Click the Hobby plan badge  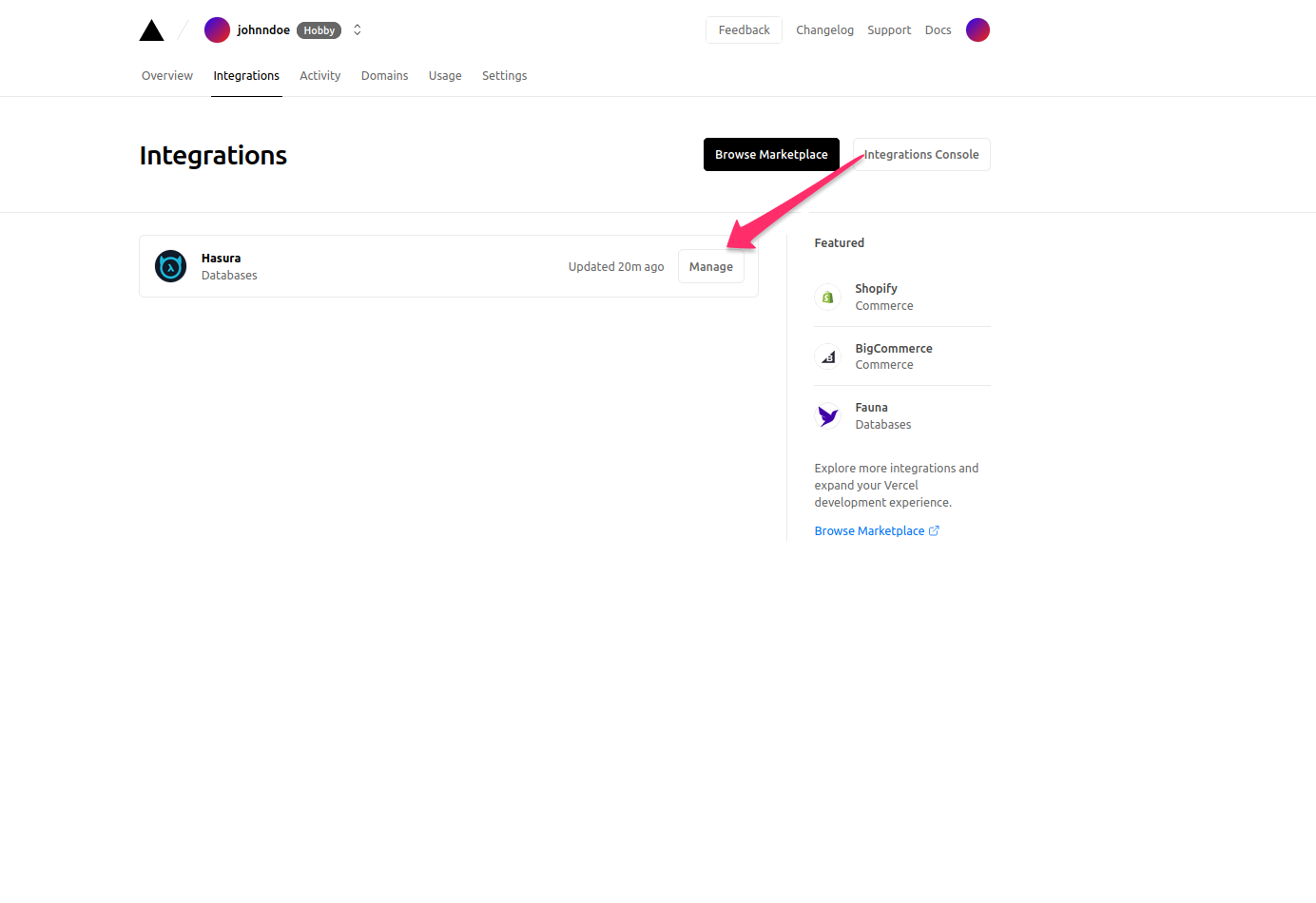click(x=319, y=29)
